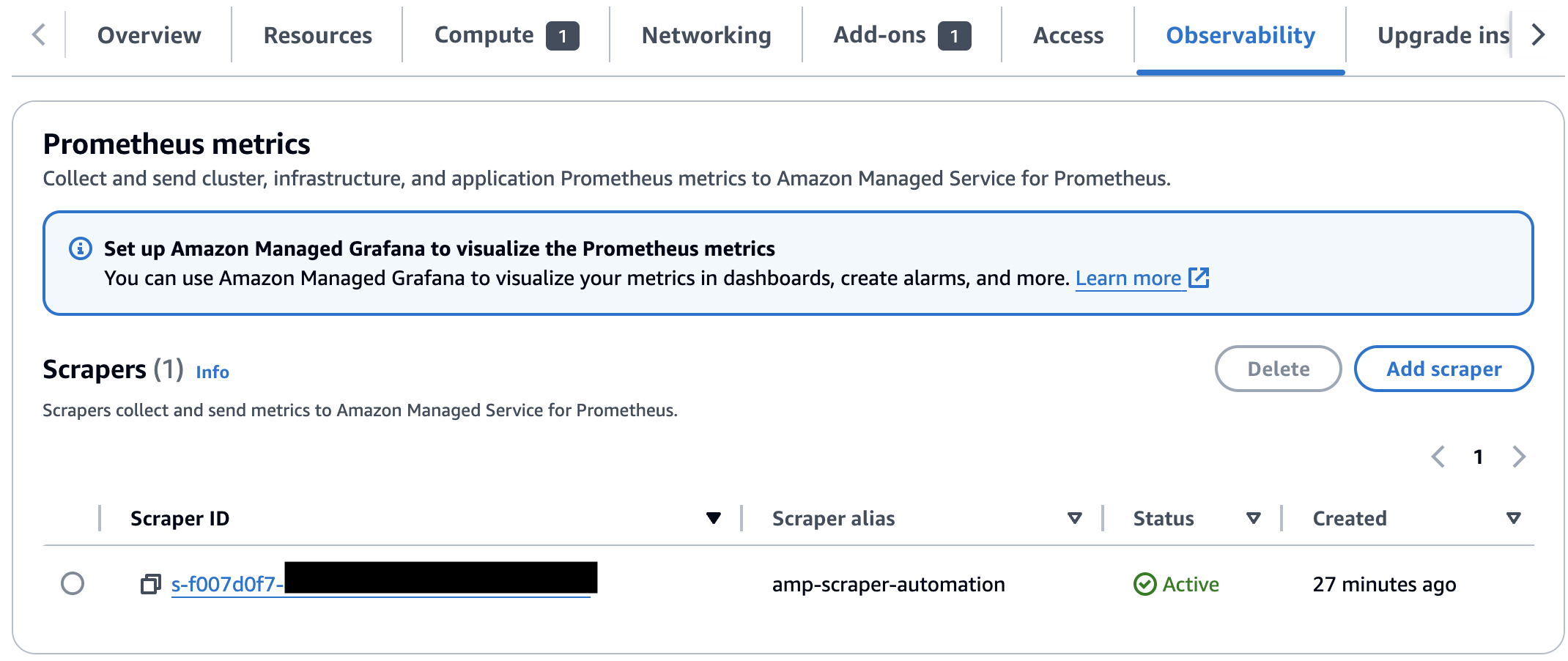Open Learn more via its external link icon
The width and height of the screenshot is (1568, 661).
tap(1199, 278)
